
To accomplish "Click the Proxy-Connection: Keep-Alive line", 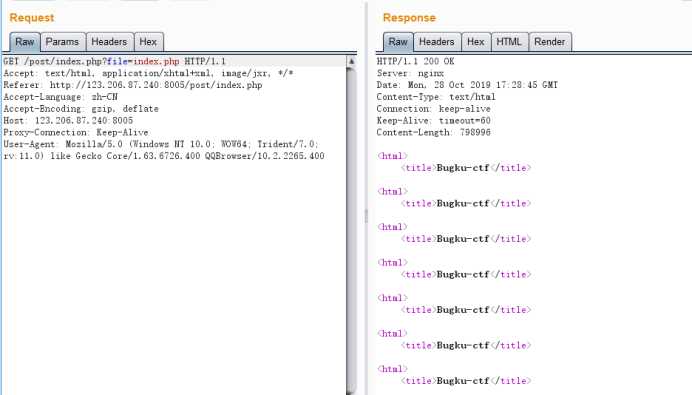I will [76, 132].
